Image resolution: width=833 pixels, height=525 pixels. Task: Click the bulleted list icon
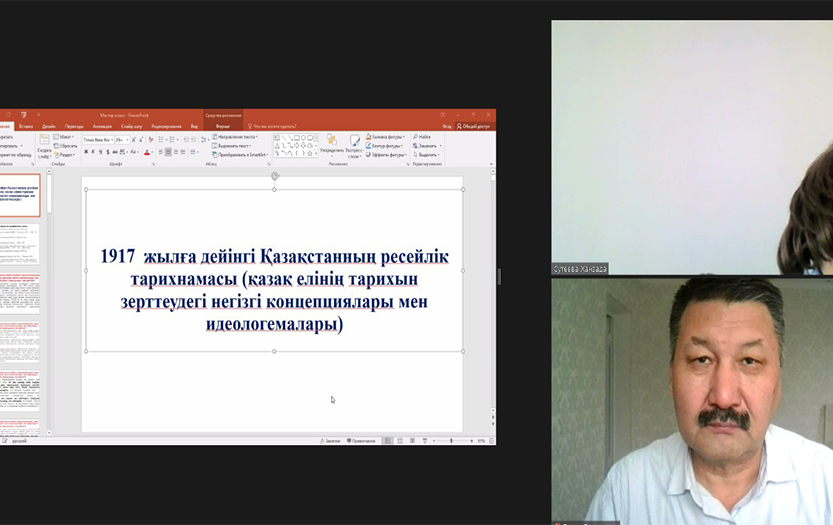pos(160,139)
